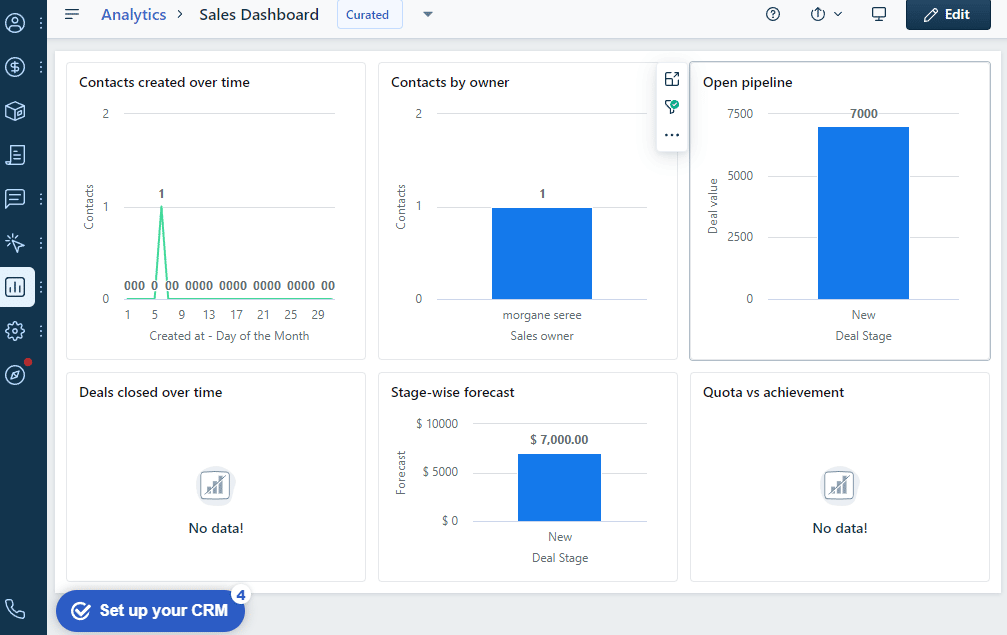Switch to presentation display mode
The height and width of the screenshot is (635, 1007).
[x=879, y=14]
